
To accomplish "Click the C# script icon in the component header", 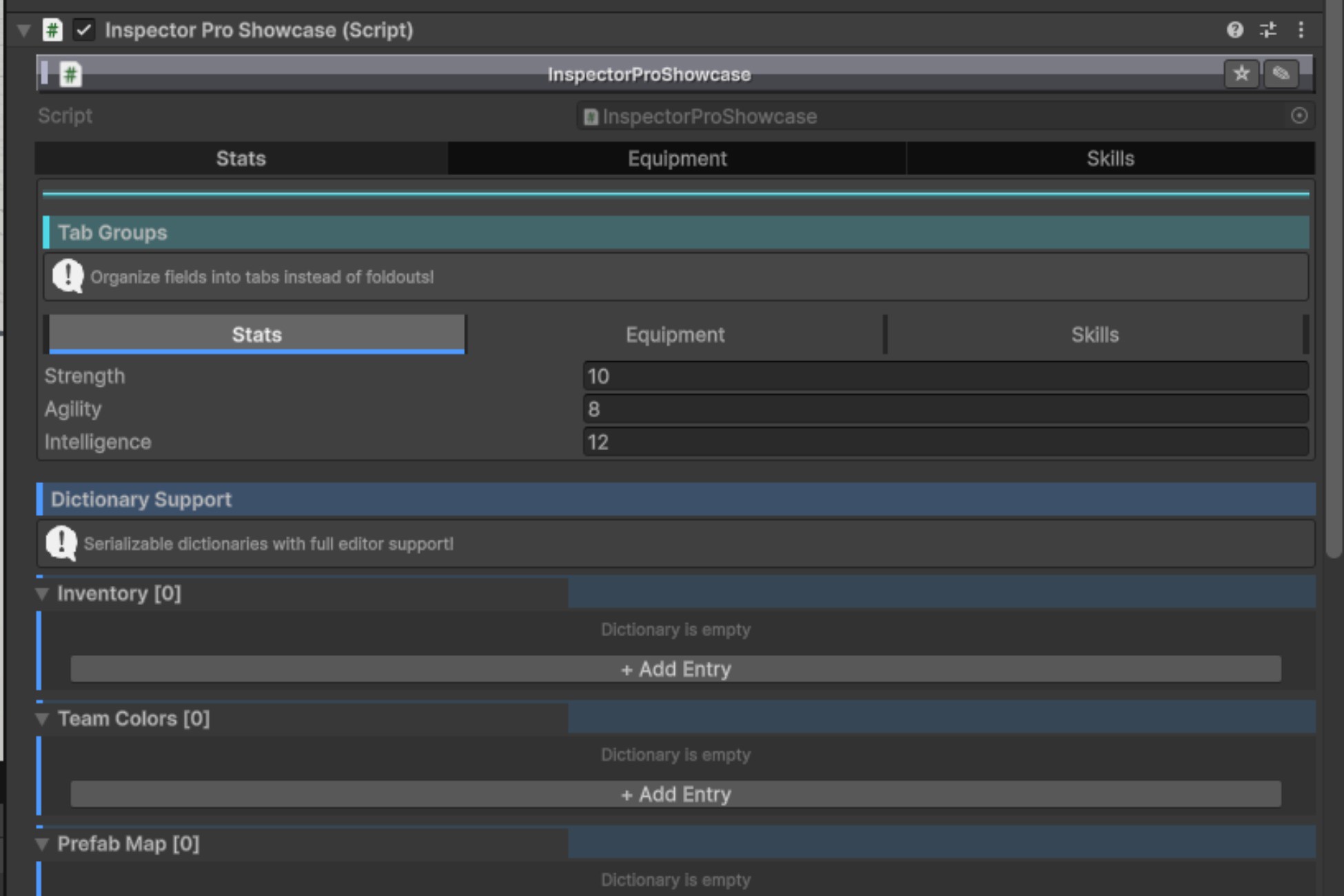I will pyautogui.click(x=52, y=30).
